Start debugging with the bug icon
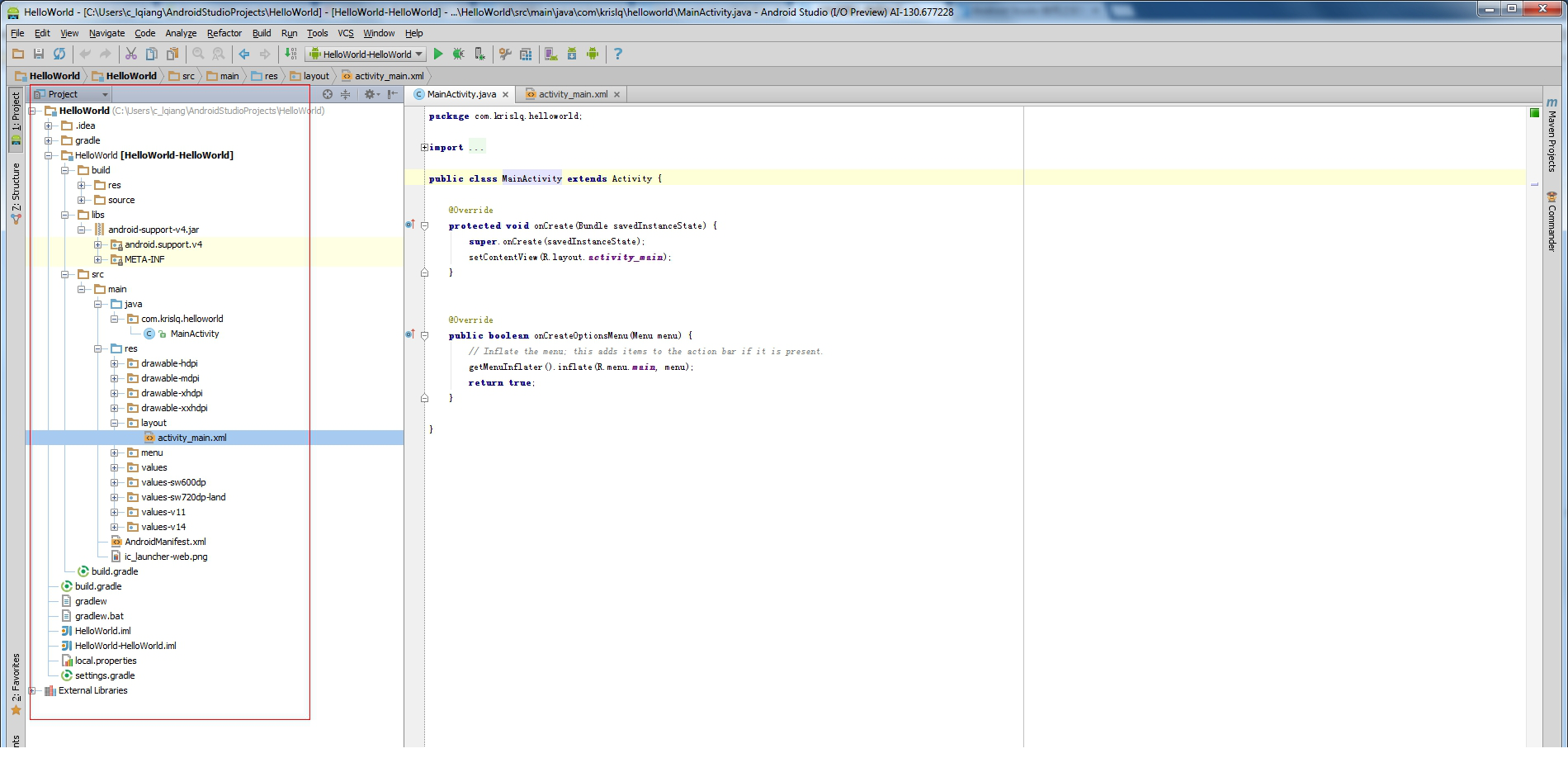The height and width of the screenshot is (777, 1568). (459, 54)
